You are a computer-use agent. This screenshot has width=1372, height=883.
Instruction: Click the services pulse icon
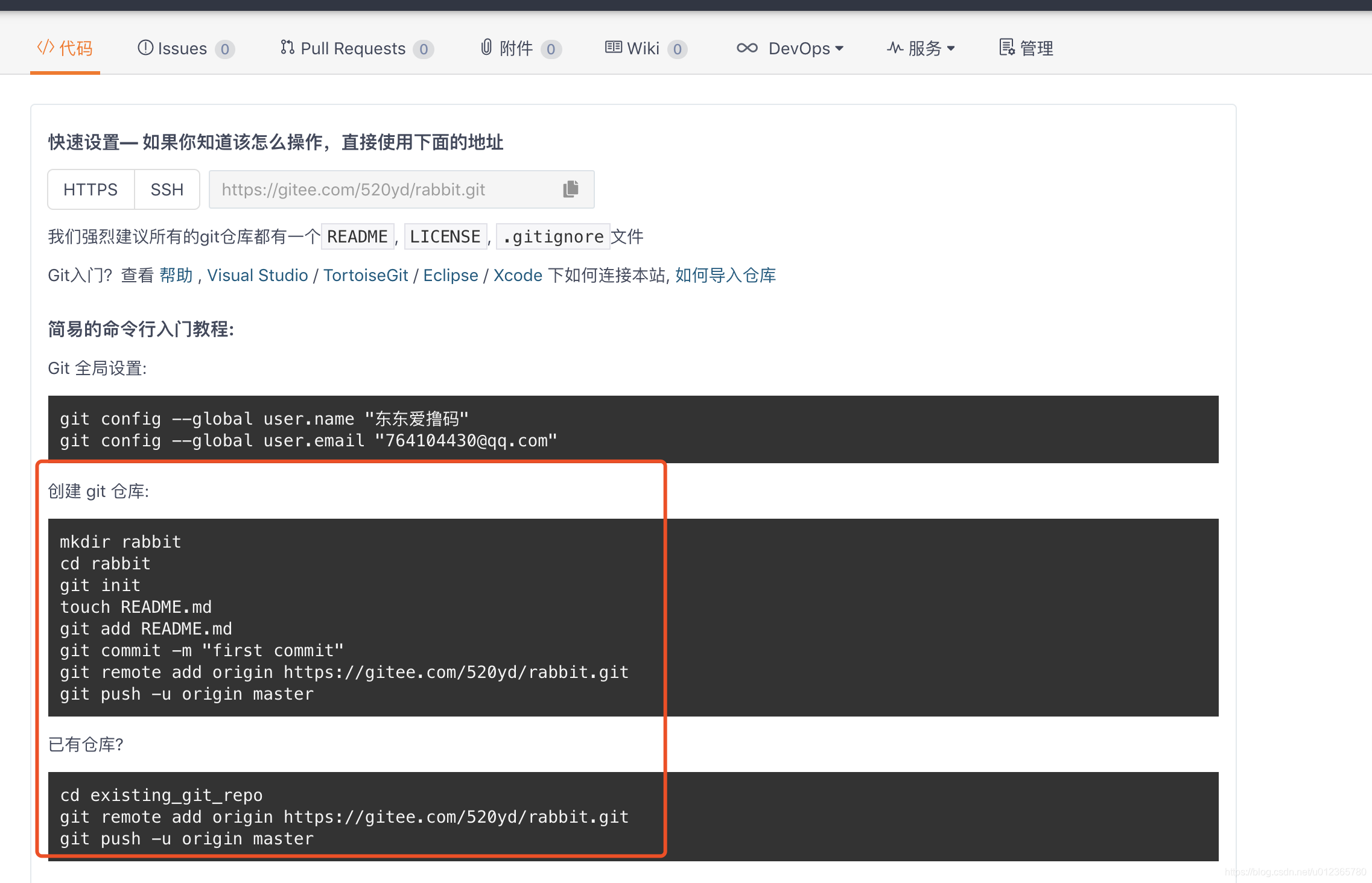pyautogui.click(x=895, y=48)
